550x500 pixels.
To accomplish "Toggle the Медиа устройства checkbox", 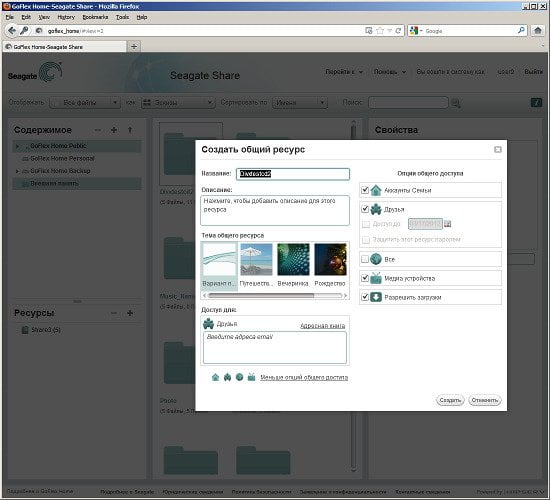I will 365,278.
